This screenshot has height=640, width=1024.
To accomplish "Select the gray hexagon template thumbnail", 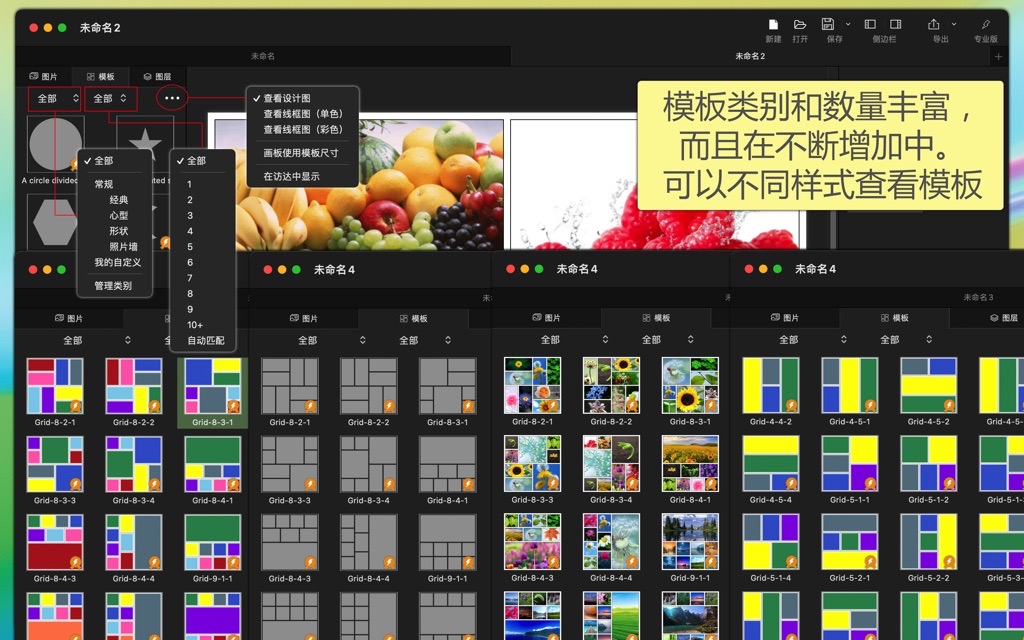I will [56, 221].
